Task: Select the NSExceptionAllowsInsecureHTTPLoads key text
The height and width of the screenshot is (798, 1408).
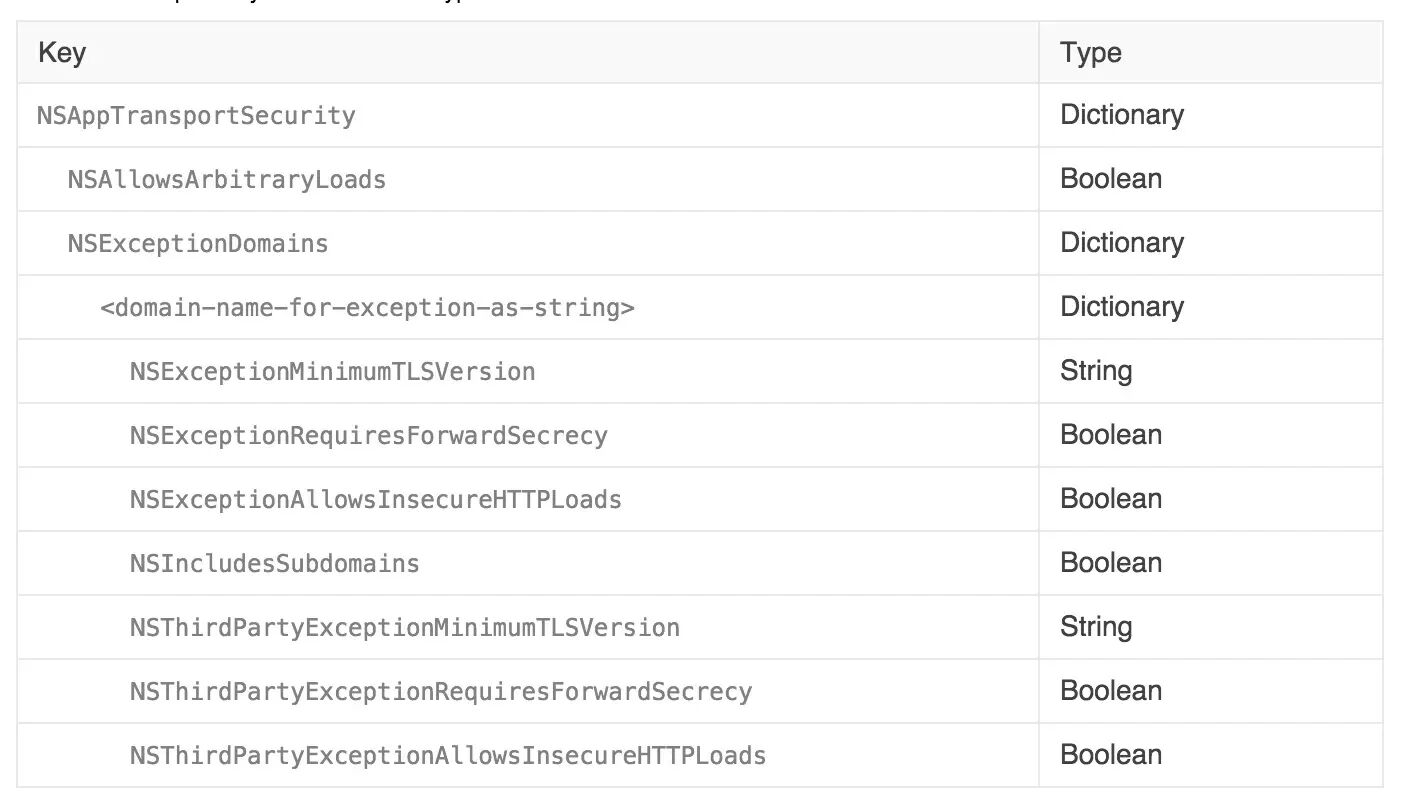Action: (376, 500)
